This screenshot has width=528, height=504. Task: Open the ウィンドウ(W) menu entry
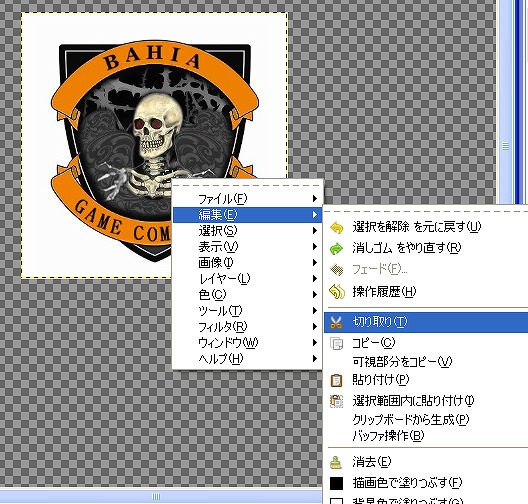(x=247, y=343)
